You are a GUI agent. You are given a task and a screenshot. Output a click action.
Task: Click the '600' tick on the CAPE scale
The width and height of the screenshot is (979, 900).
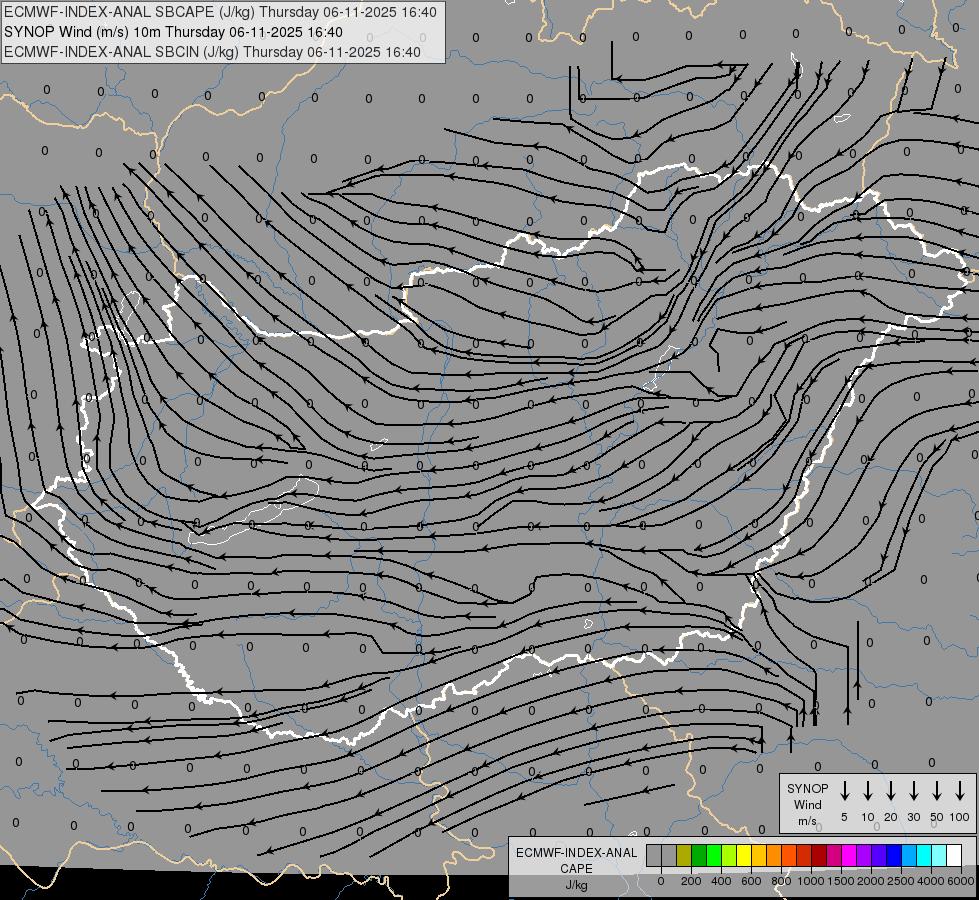pos(751,881)
